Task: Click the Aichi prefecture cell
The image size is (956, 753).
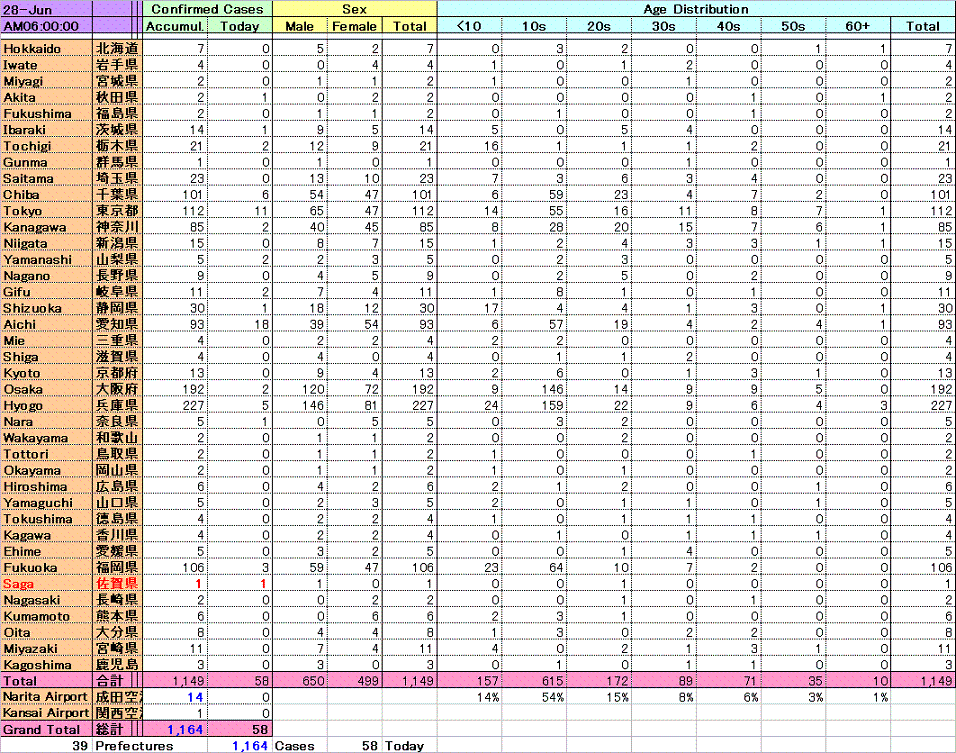Action: pos(46,324)
